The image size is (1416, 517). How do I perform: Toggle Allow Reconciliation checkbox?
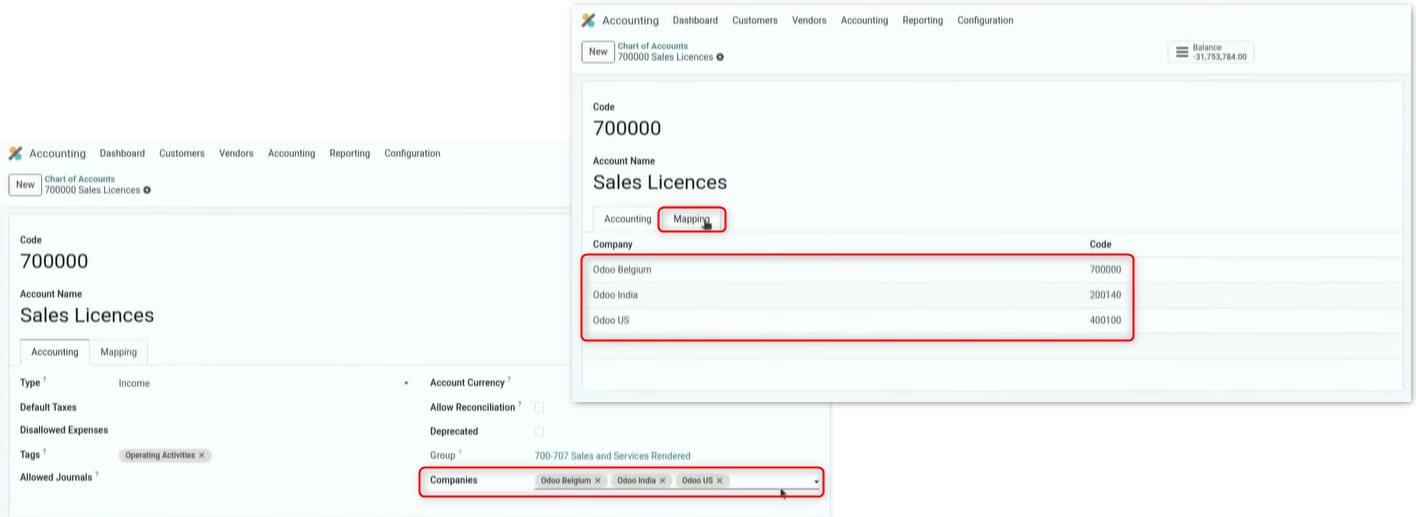(540, 407)
